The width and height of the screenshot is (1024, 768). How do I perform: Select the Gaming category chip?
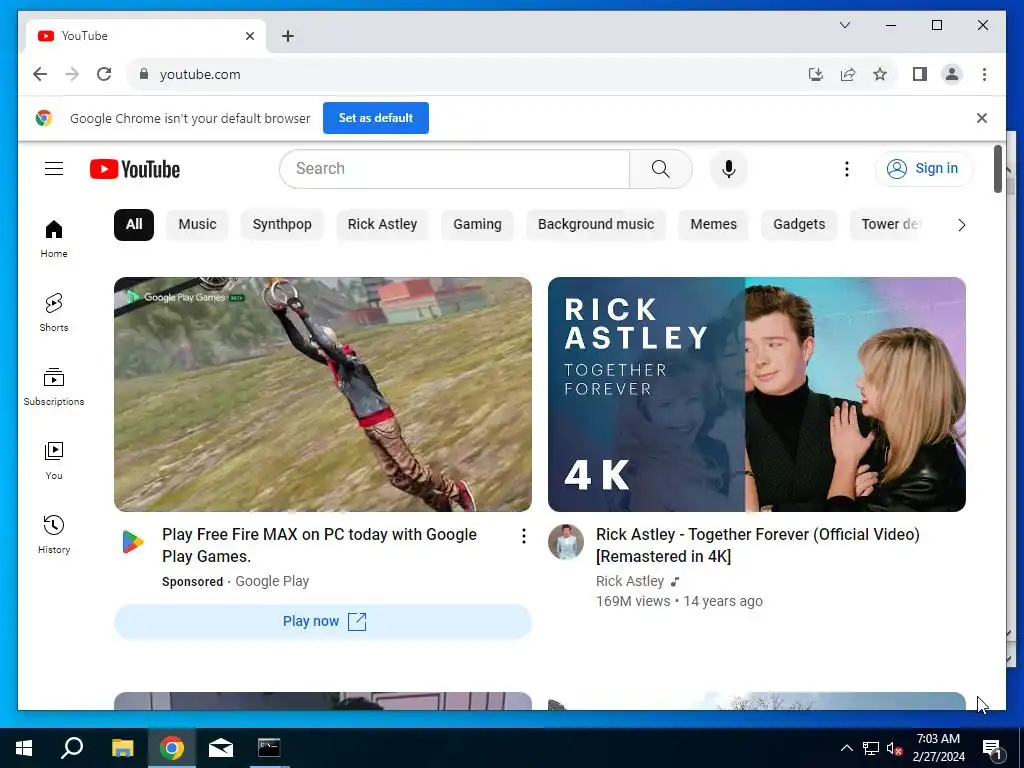coord(477,225)
